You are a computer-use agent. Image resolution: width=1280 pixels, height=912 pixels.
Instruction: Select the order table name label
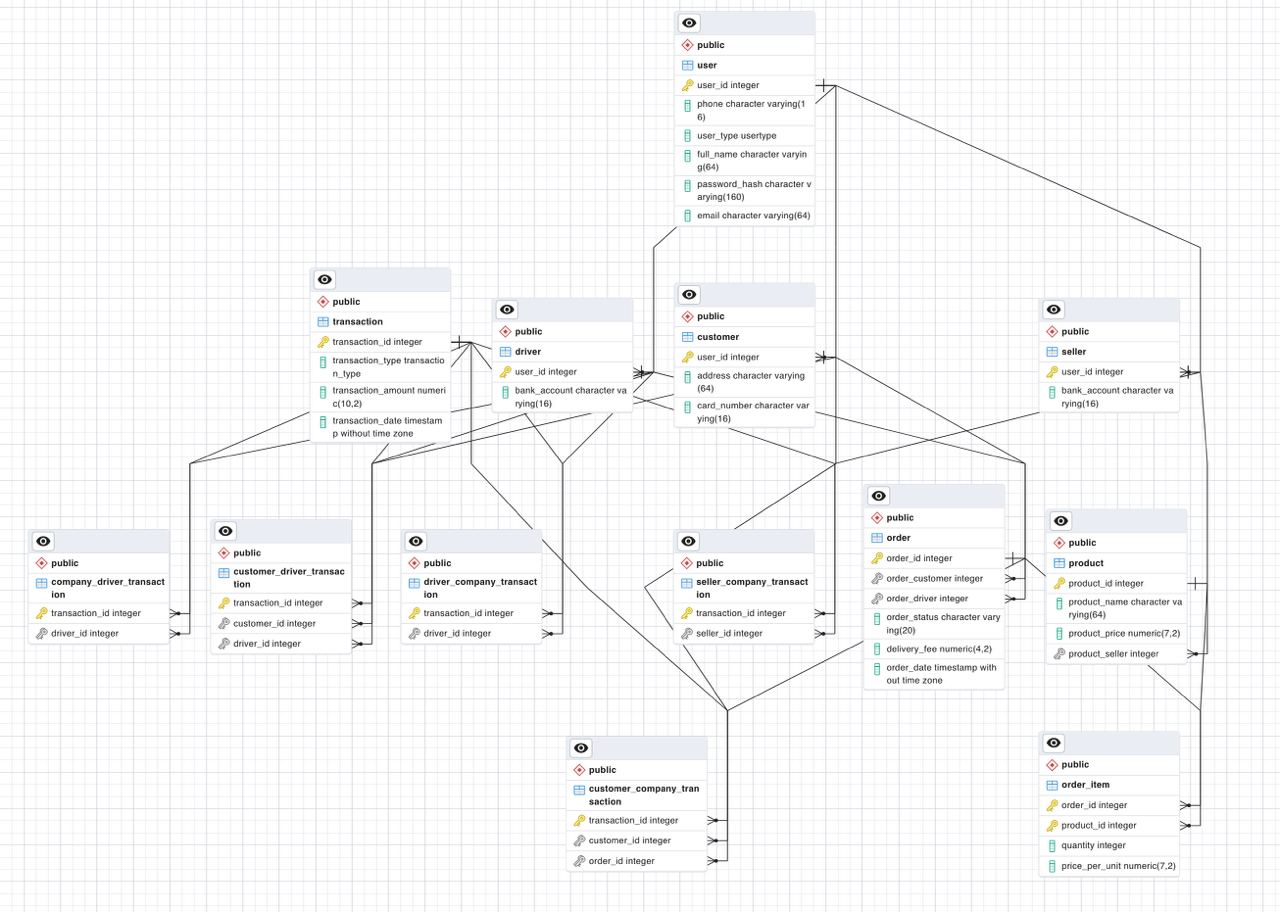click(898, 538)
